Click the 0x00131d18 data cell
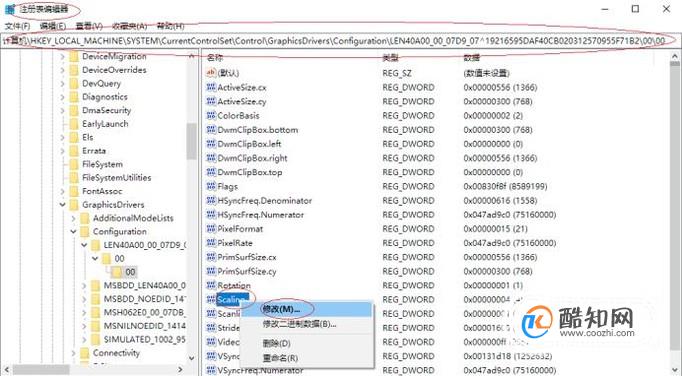The image size is (682, 376). (x=508, y=356)
